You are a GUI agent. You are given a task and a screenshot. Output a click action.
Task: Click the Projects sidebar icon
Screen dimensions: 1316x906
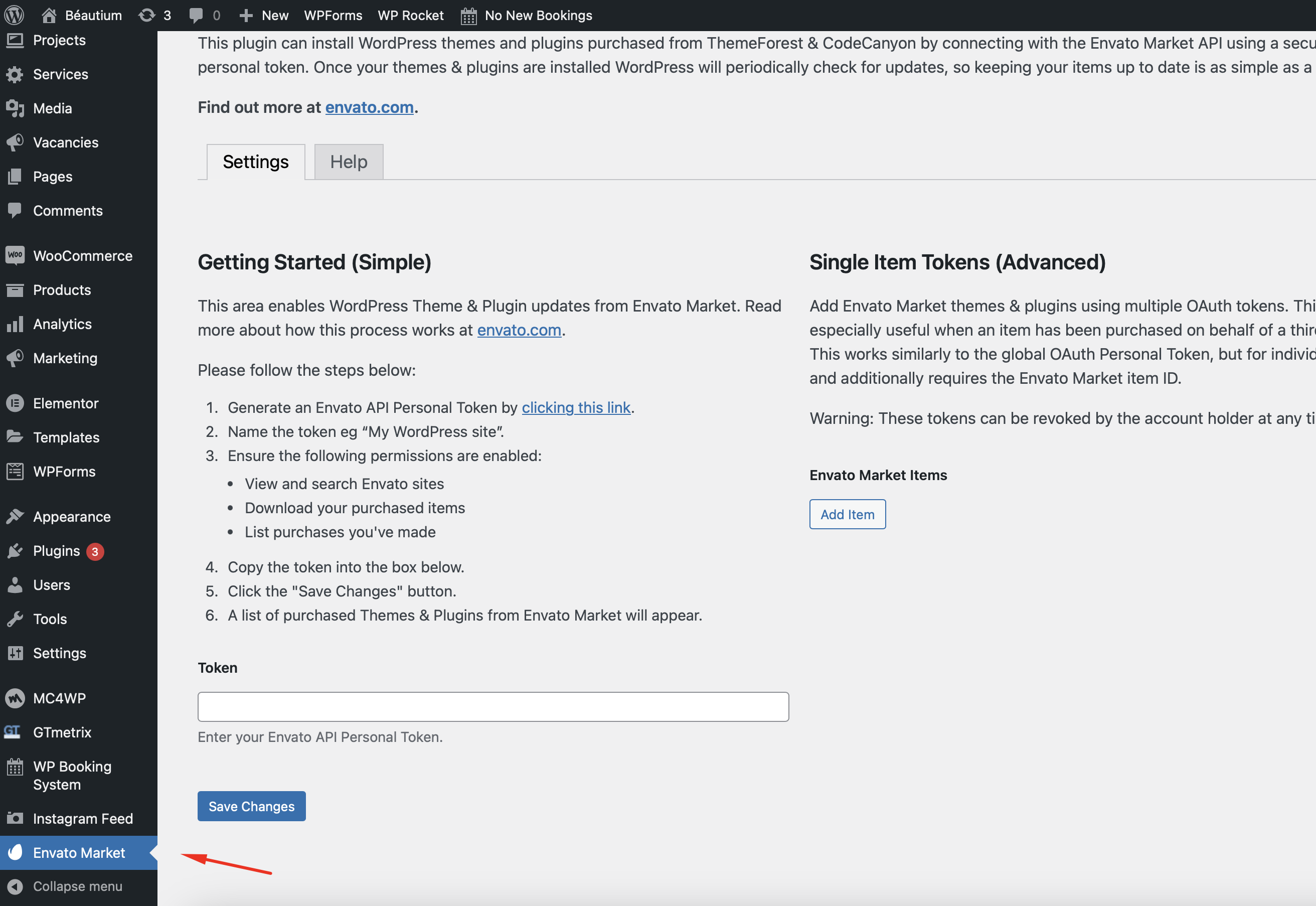(15, 40)
